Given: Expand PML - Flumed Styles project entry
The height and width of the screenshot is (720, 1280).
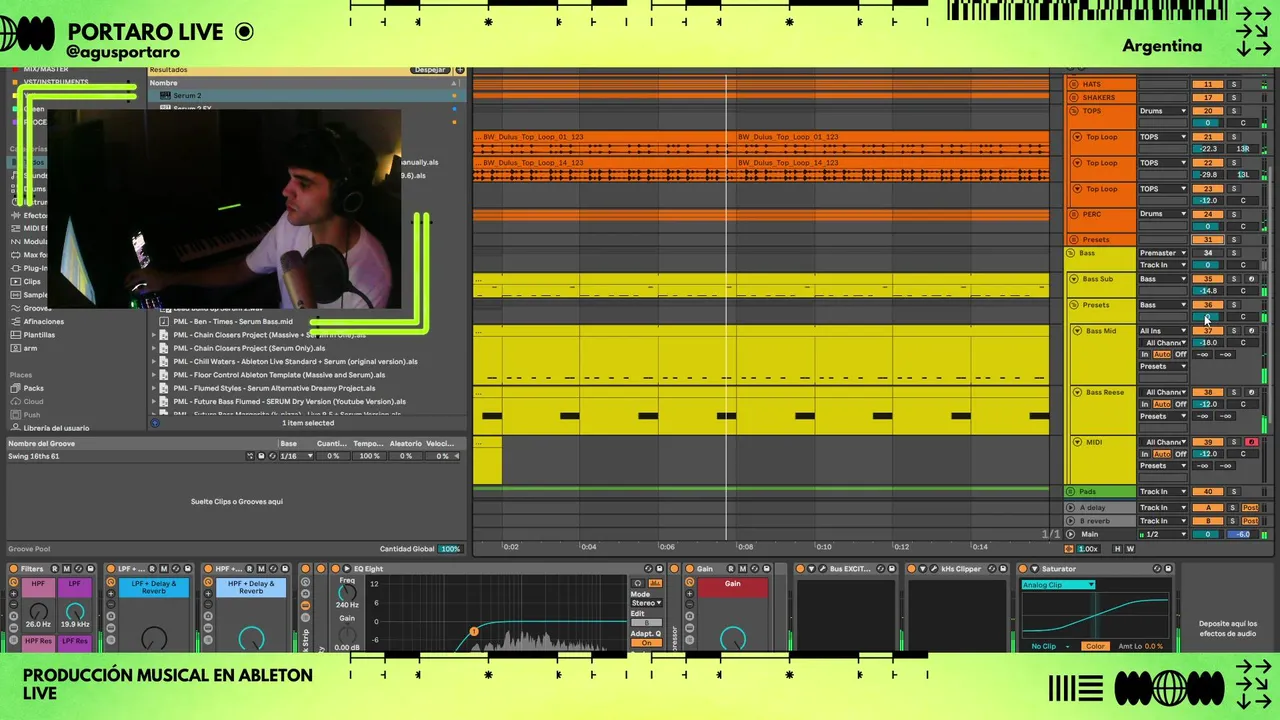Looking at the screenshot, I should (154, 388).
